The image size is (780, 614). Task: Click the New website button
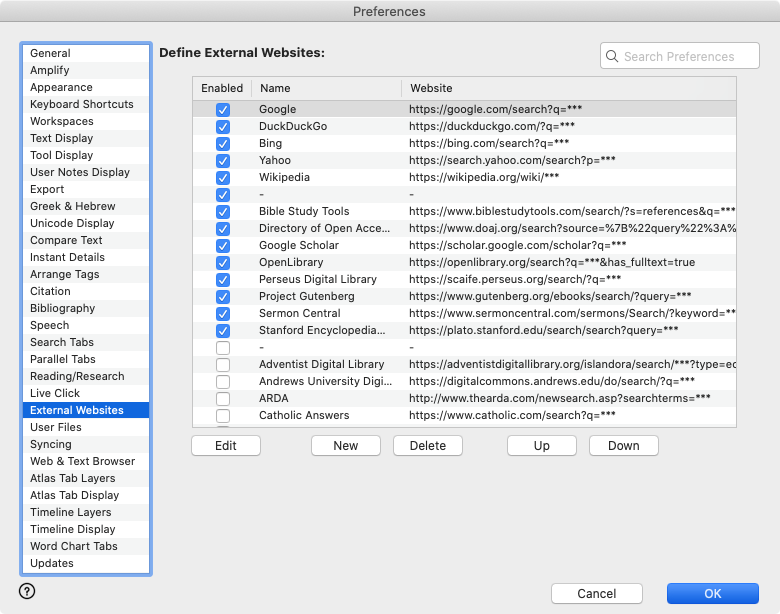point(345,446)
